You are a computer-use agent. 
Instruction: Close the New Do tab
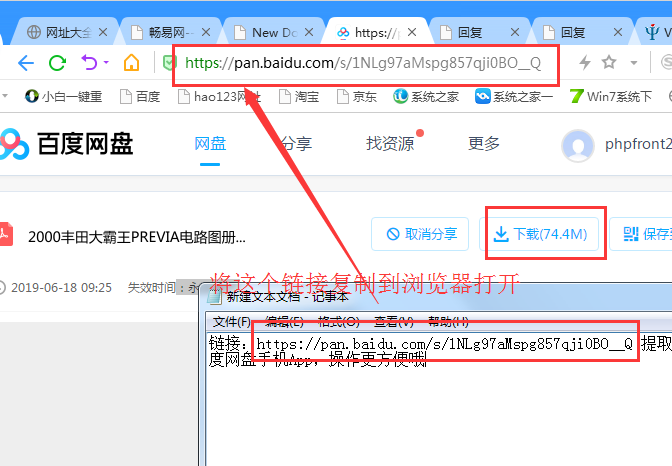coord(309,32)
